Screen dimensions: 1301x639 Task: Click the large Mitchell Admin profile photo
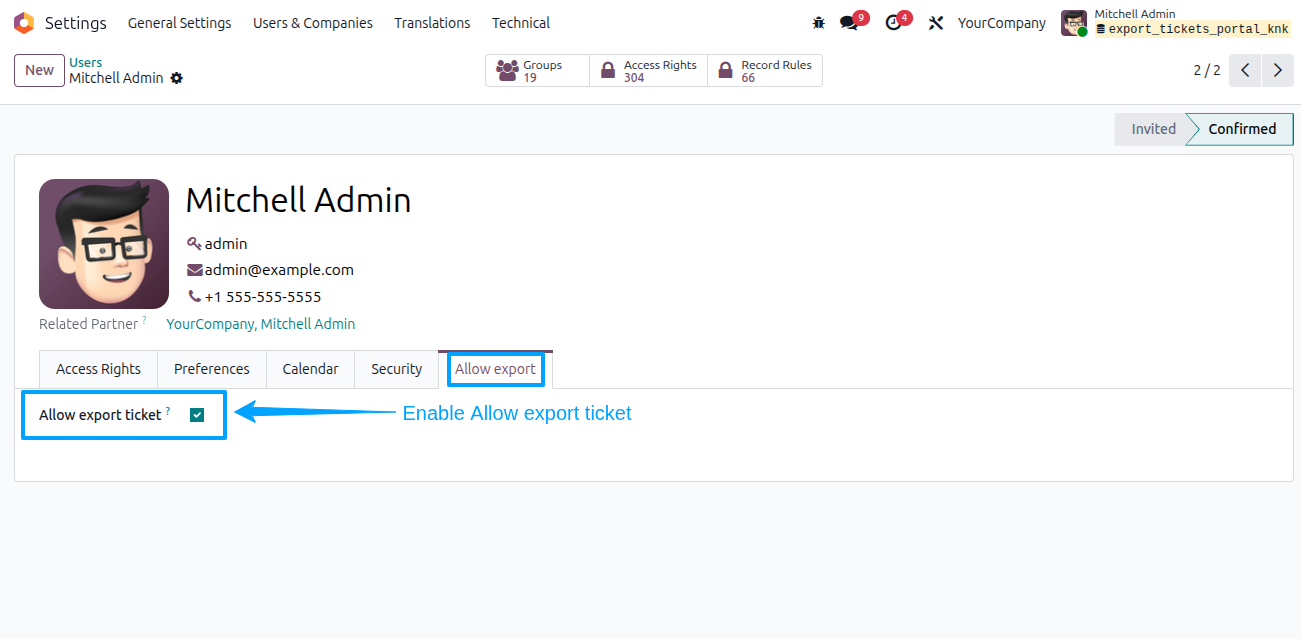tap(104, 244)
